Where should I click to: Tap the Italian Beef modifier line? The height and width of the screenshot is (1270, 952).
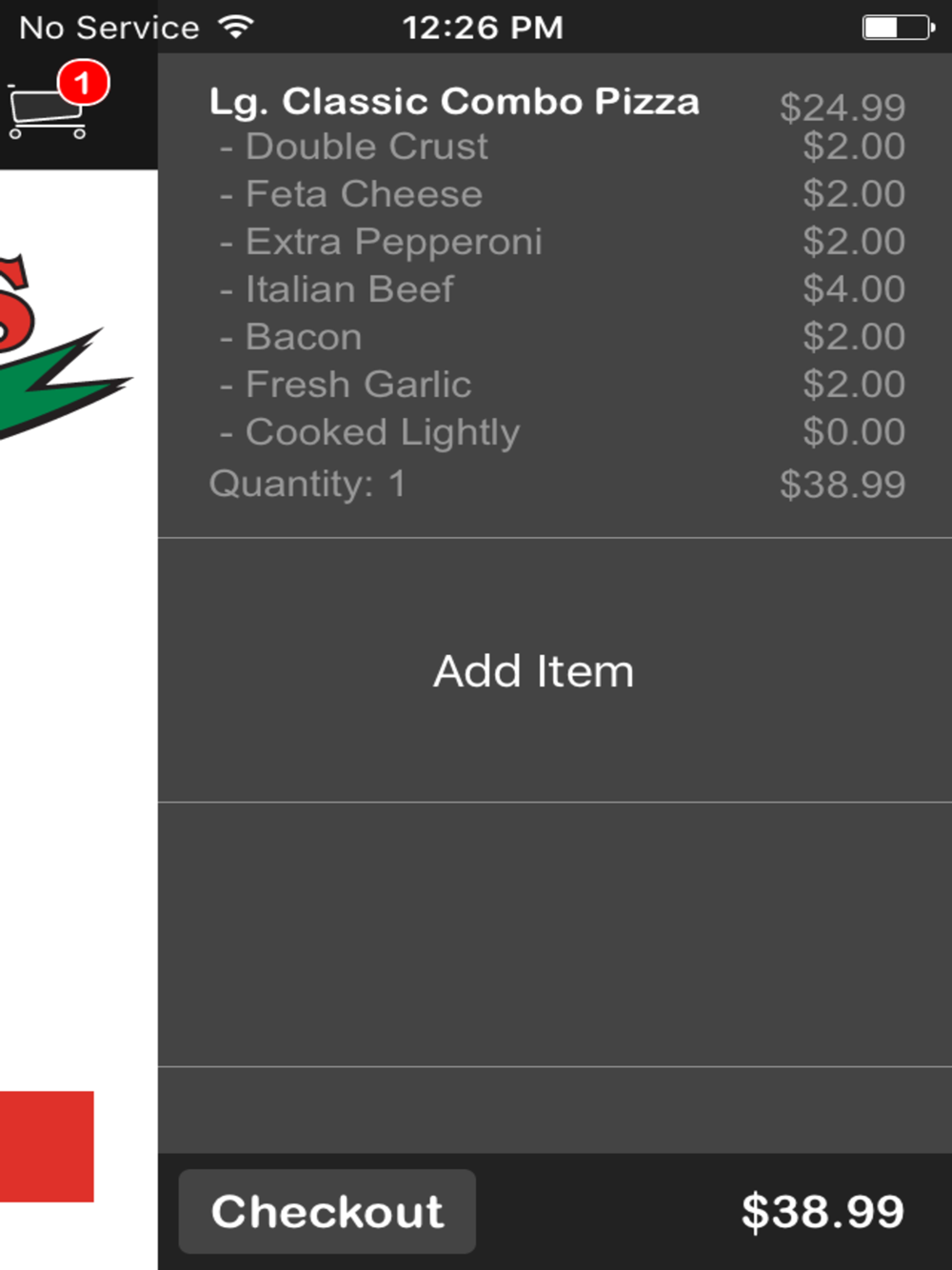(x=562, y=289)
